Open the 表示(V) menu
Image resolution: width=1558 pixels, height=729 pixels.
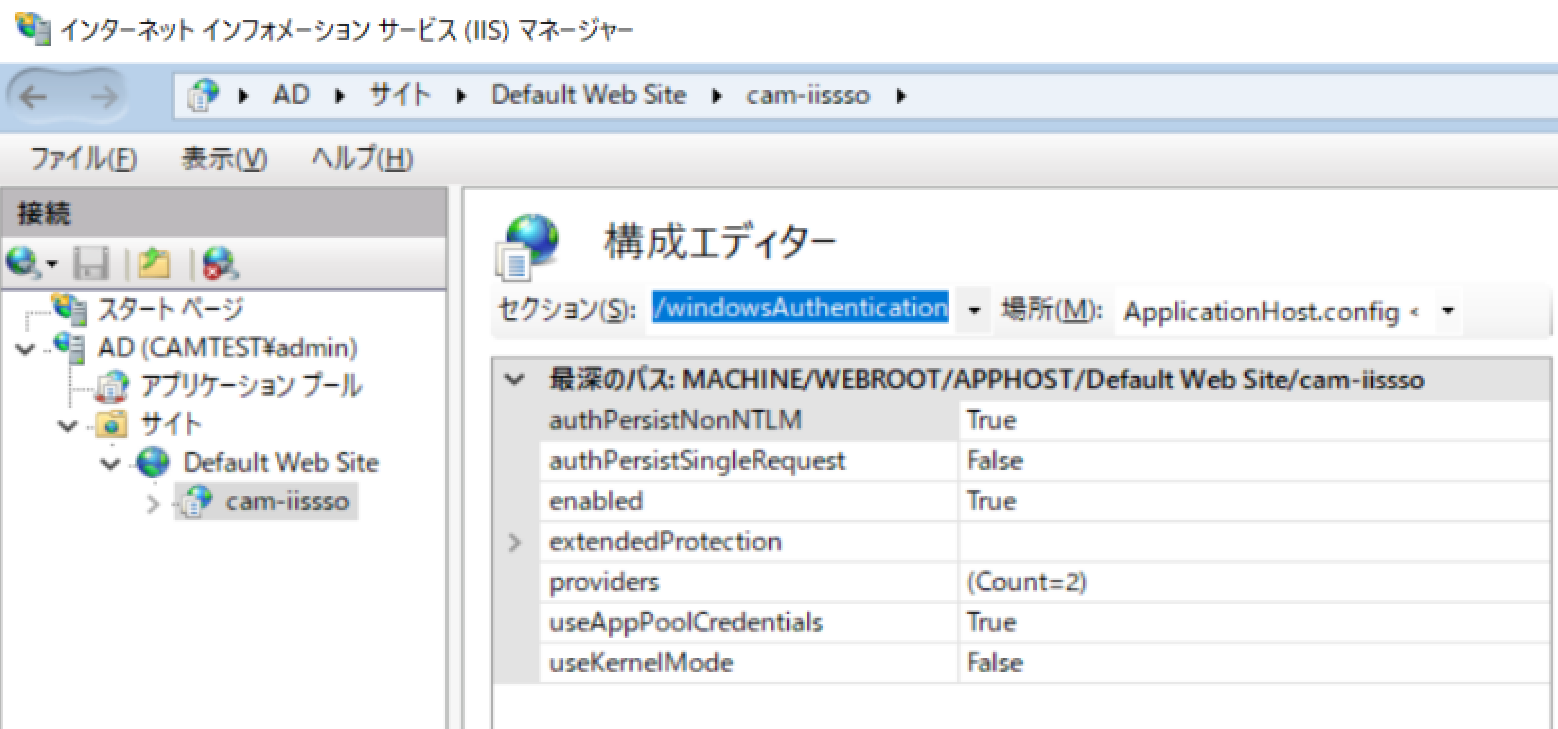tap(224, 159)
